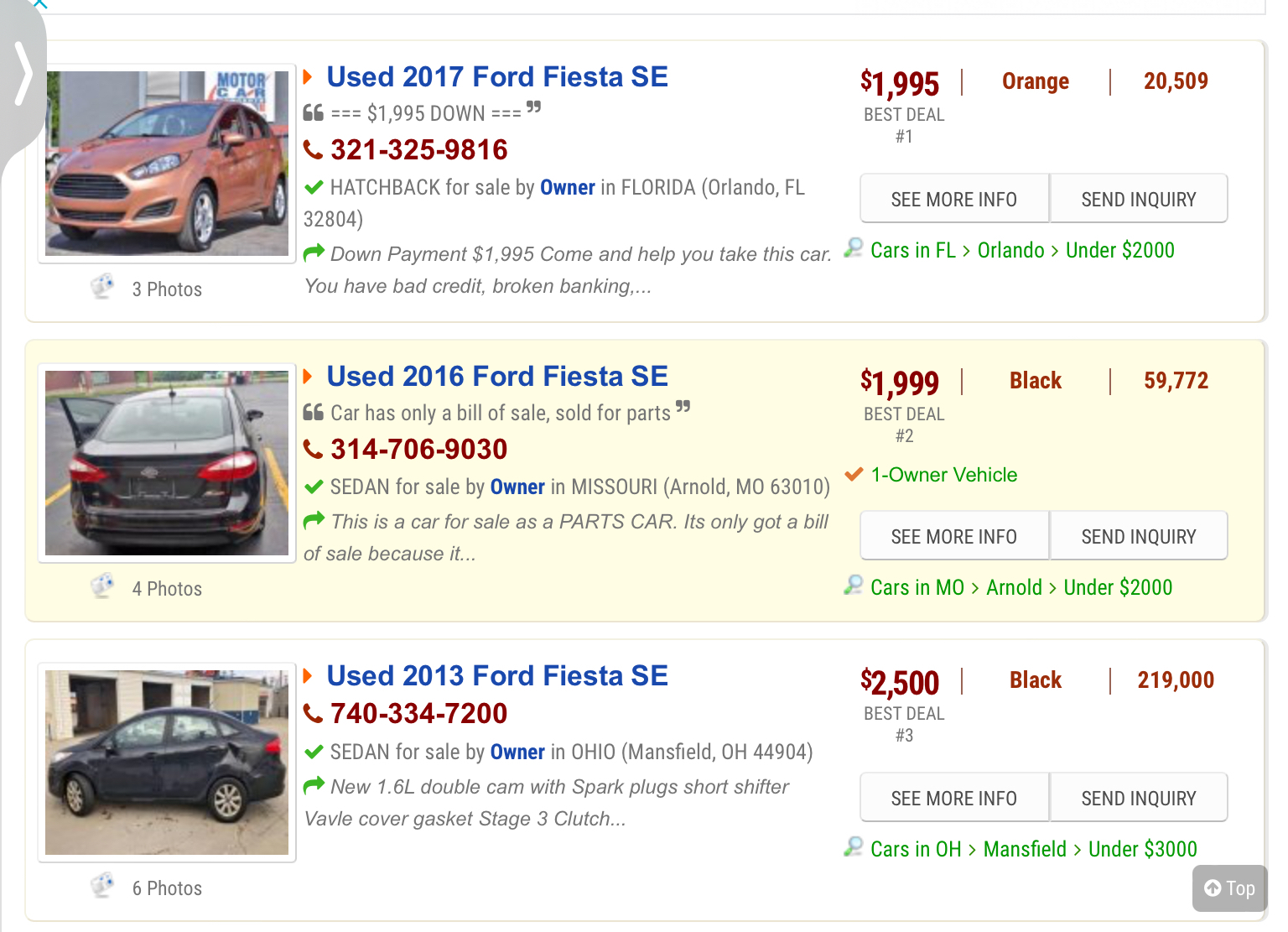Expand the side panel arrow tab

click(x=23, y=75)
